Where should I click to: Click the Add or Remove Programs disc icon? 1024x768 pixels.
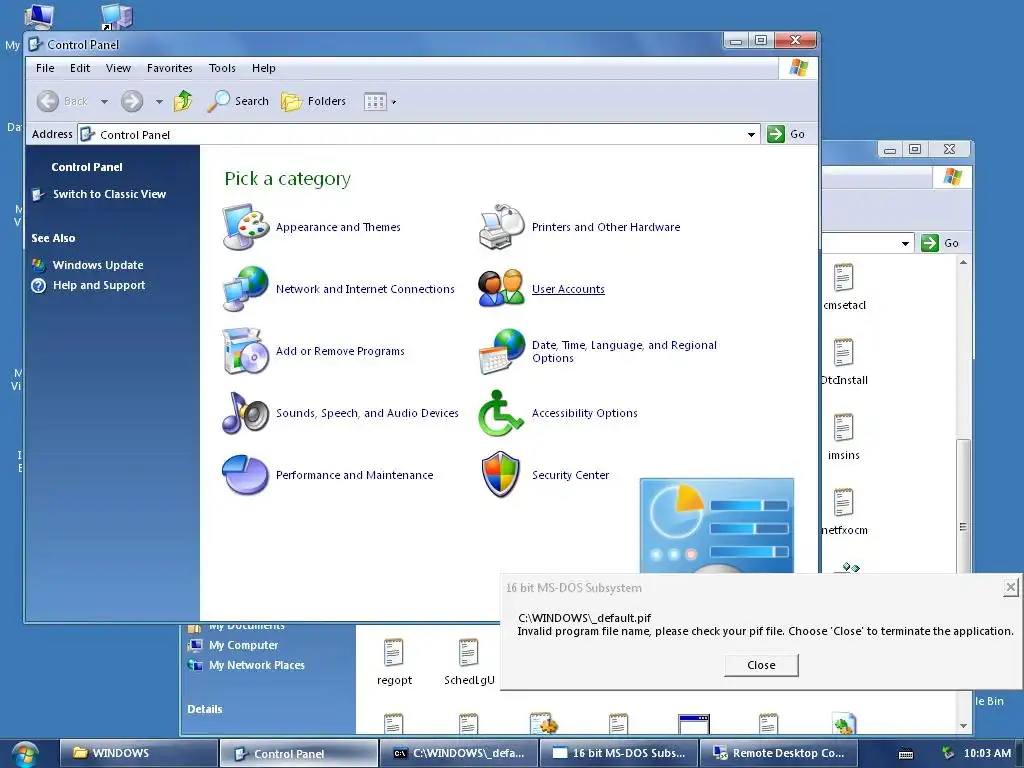pyautogui.click(x=246, y=351)
